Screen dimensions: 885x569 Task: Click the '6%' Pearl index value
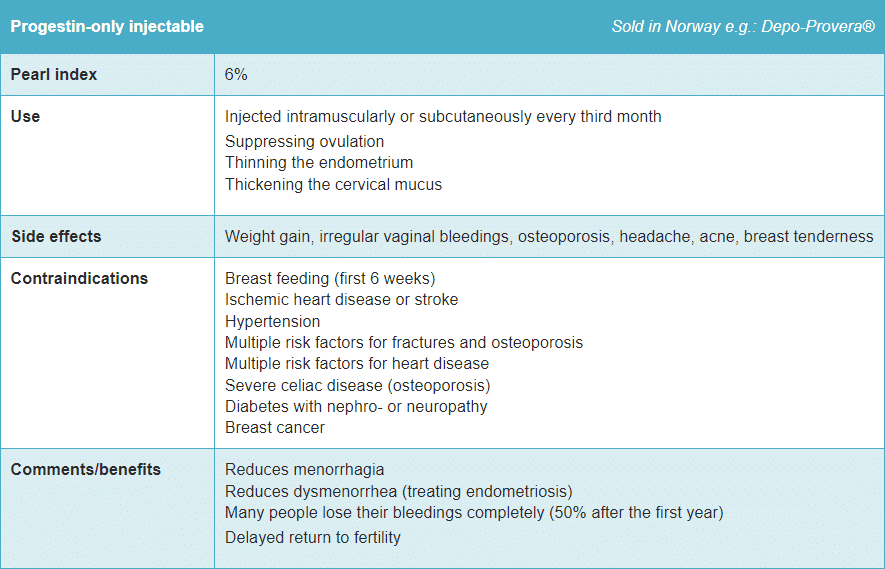coord(237,75)
